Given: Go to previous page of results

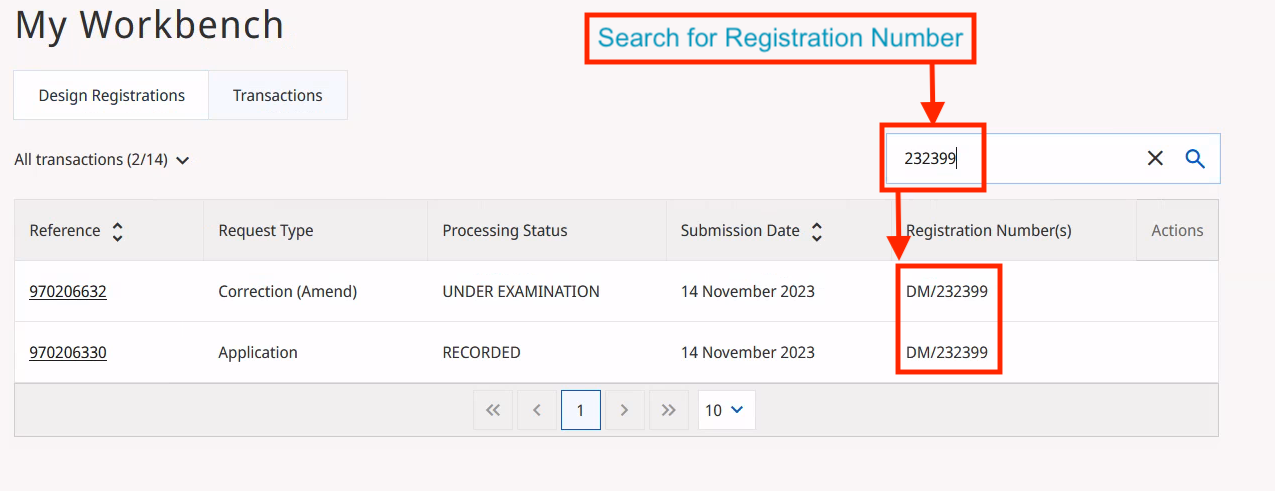Looking at the screenshot, I should pos(537,410).
